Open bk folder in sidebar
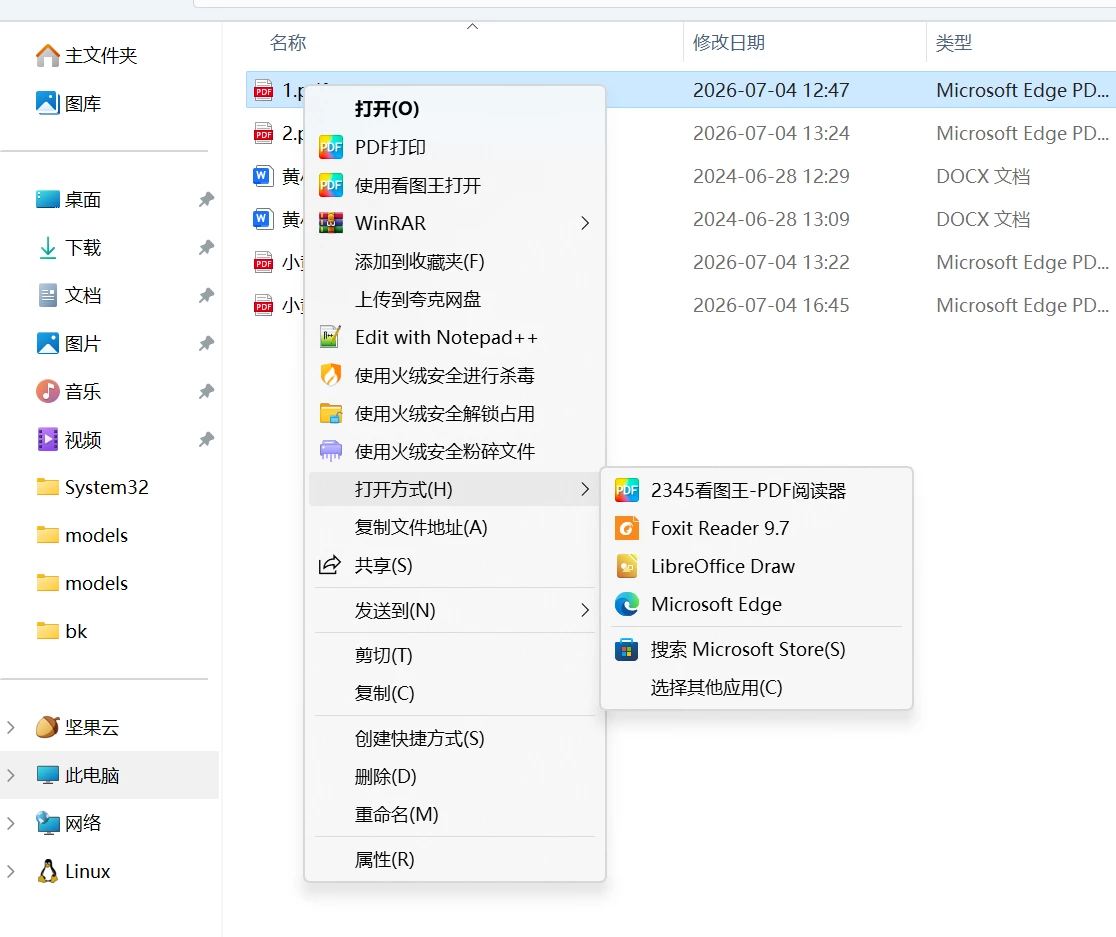1116x937 pixels. [x=76, y=631]
